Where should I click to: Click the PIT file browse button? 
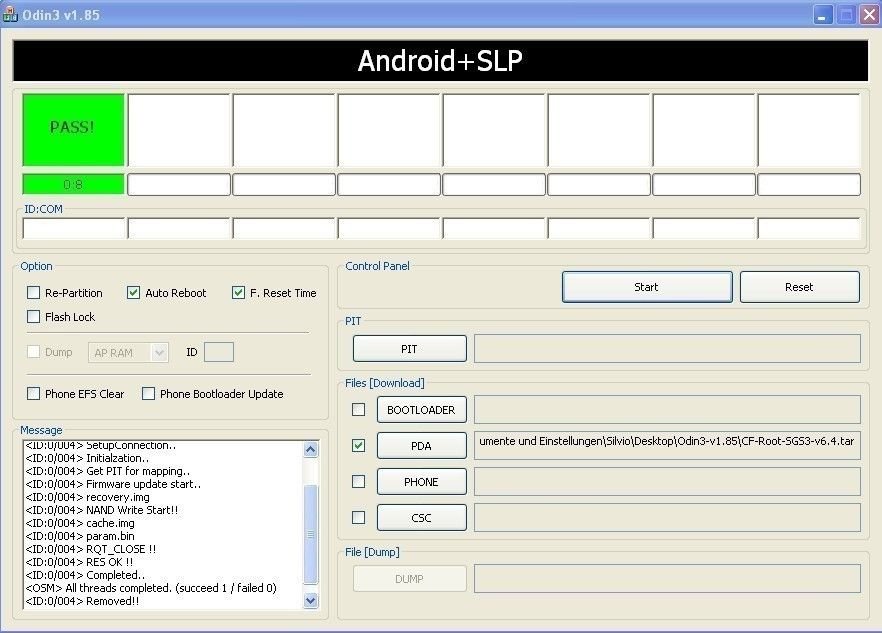pos(409,349)
